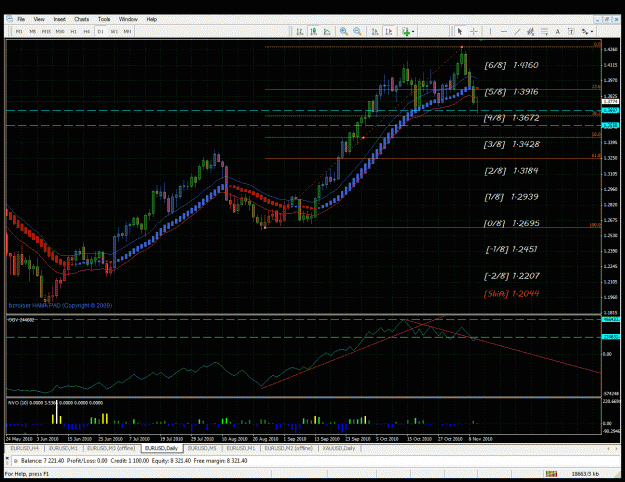
Task: Click the [-1/8] 1.2451 level label
Action: coord(511,250)
